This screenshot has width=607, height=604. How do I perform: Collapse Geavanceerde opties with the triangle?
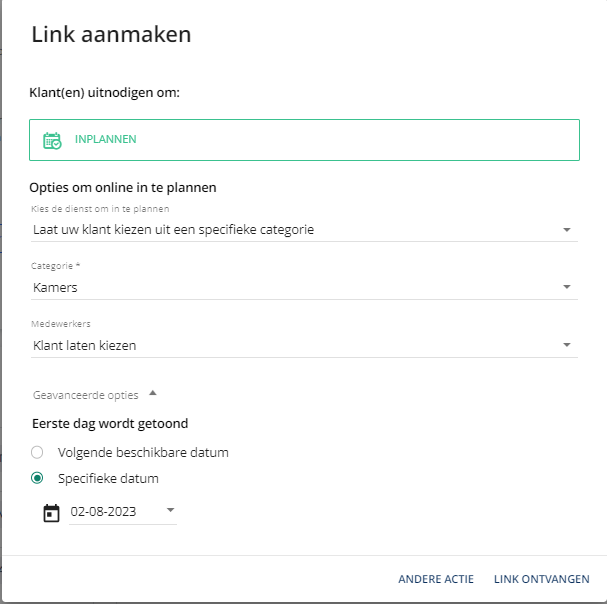153,393
